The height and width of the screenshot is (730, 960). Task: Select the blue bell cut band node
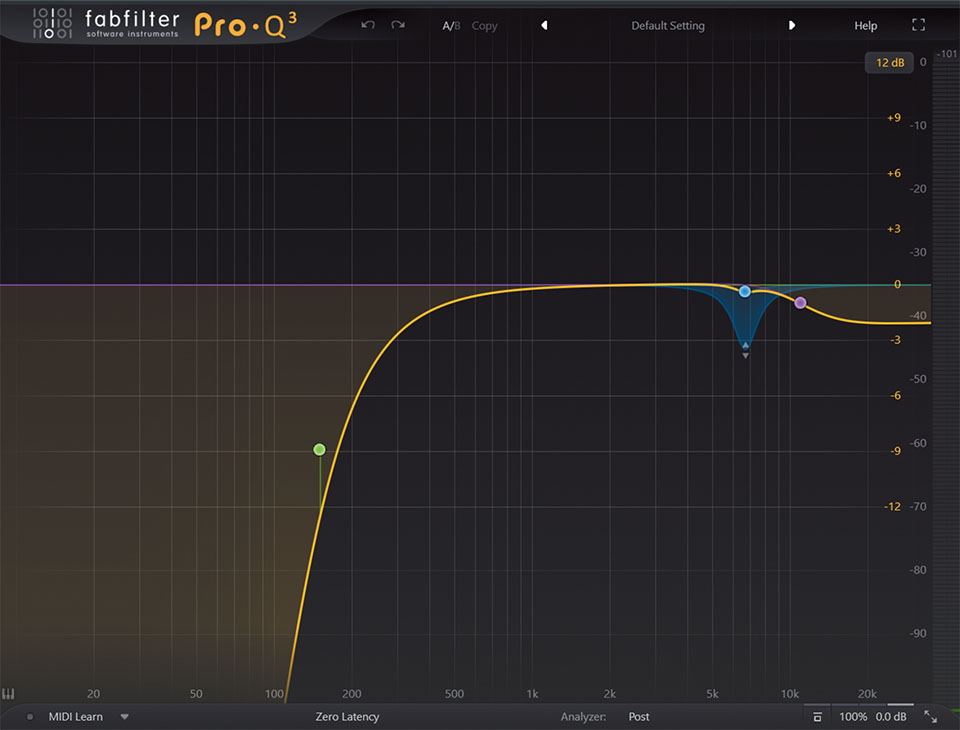tap(744, 292)
